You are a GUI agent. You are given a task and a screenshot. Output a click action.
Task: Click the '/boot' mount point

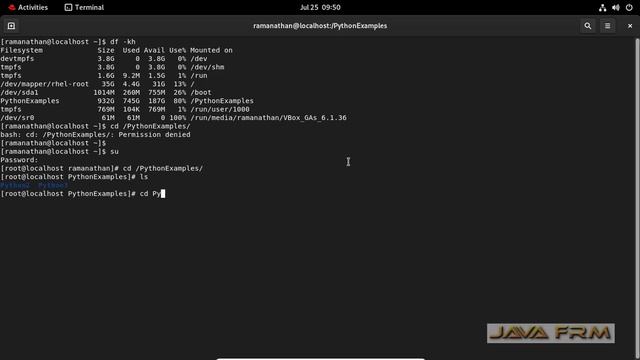[x=200, y=92]
